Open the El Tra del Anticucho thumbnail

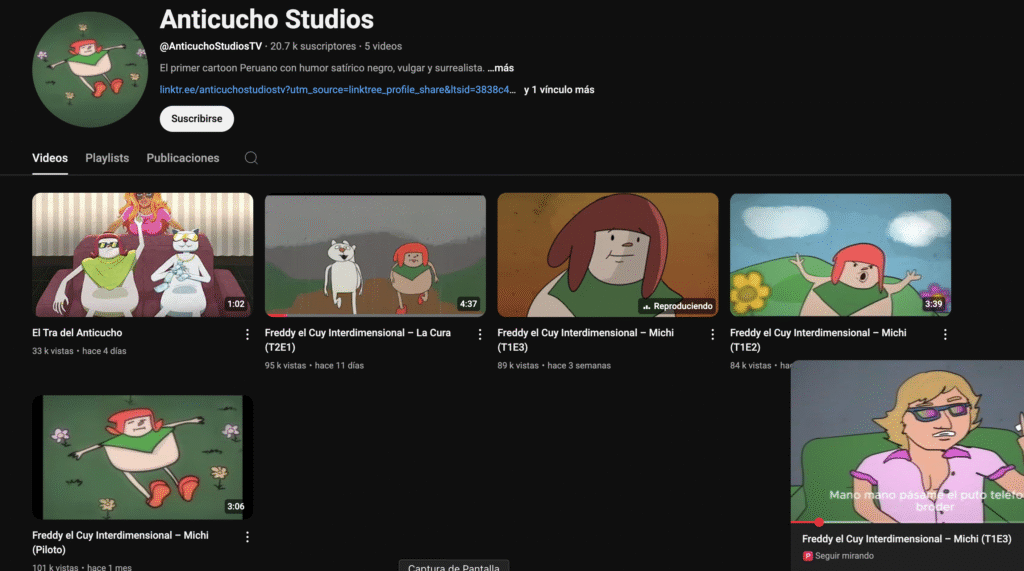coord(142,255)
